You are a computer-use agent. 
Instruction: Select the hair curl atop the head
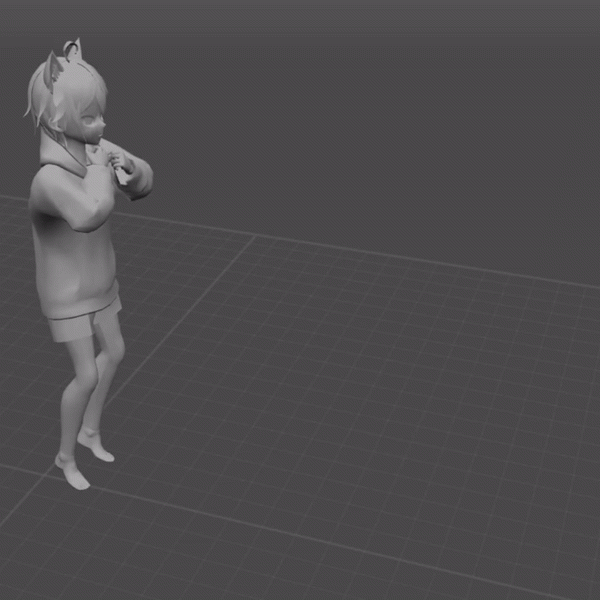coord(72,44)
